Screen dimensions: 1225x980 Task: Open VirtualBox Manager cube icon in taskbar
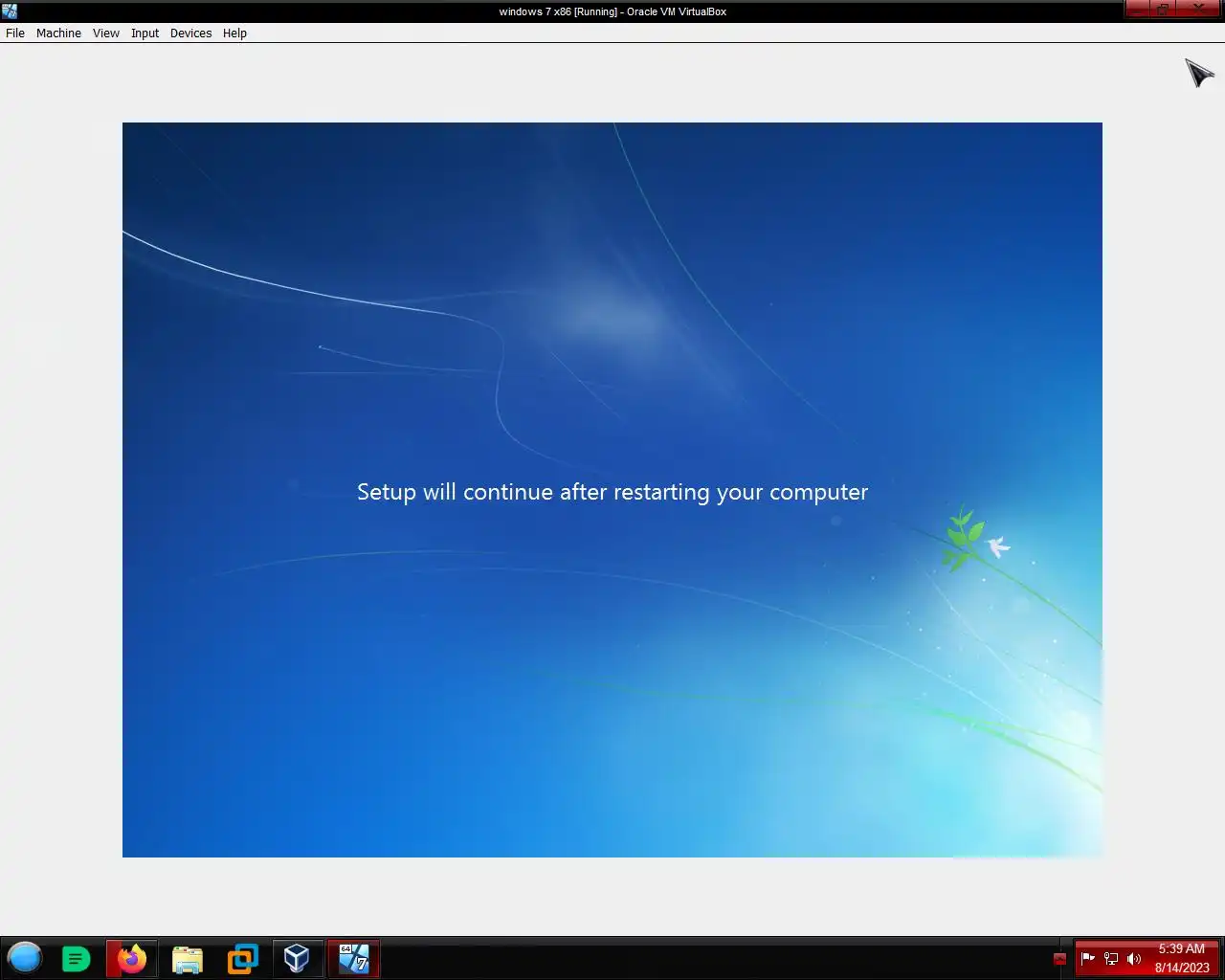pos(297,958)
